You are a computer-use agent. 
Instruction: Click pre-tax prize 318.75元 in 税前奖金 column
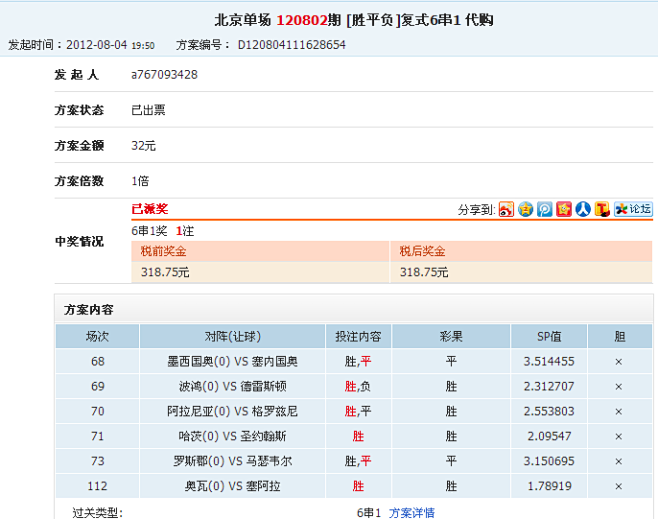[x=165, y=272]
